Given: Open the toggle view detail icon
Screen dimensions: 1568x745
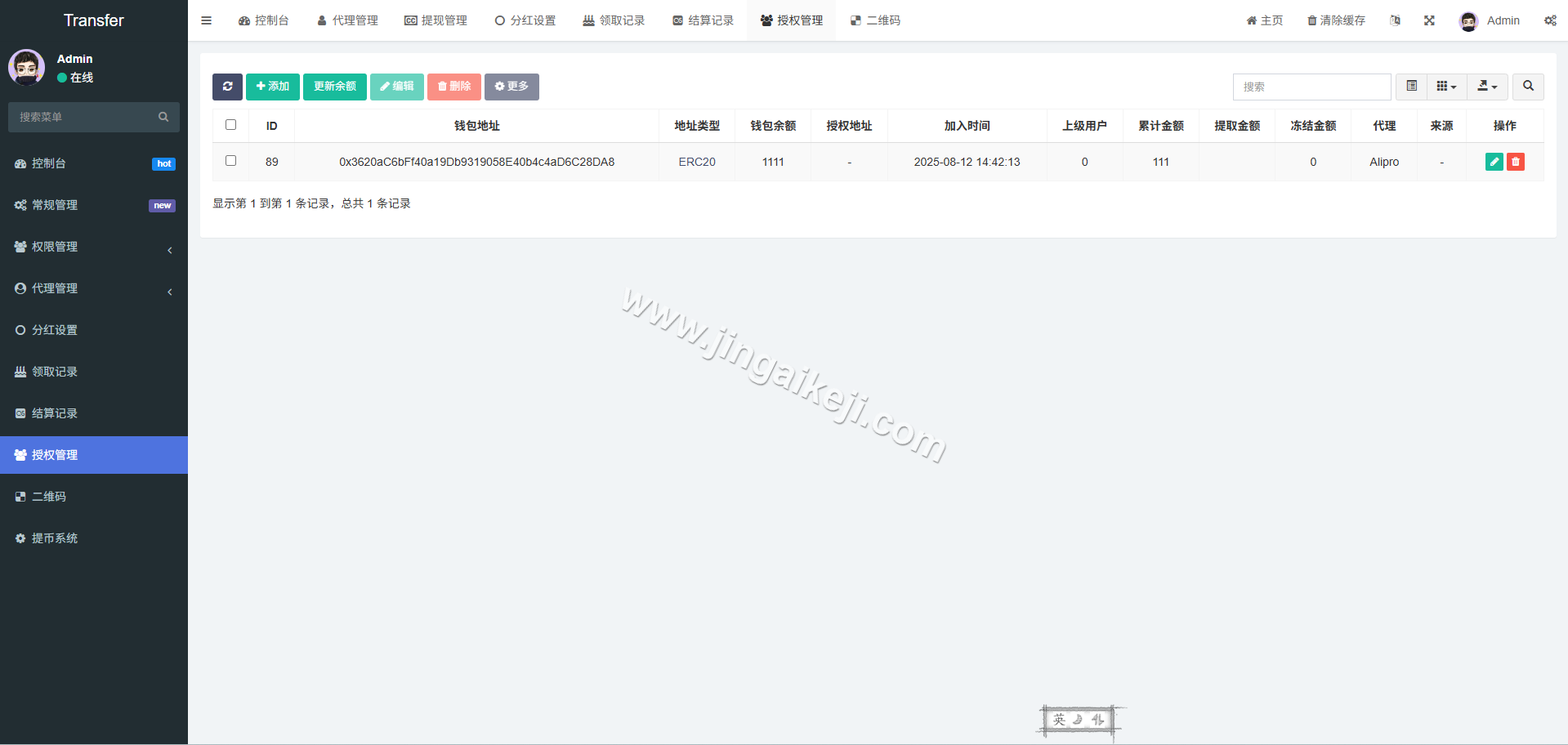Looking at the screenshot, I should (x=1410, y=87).
